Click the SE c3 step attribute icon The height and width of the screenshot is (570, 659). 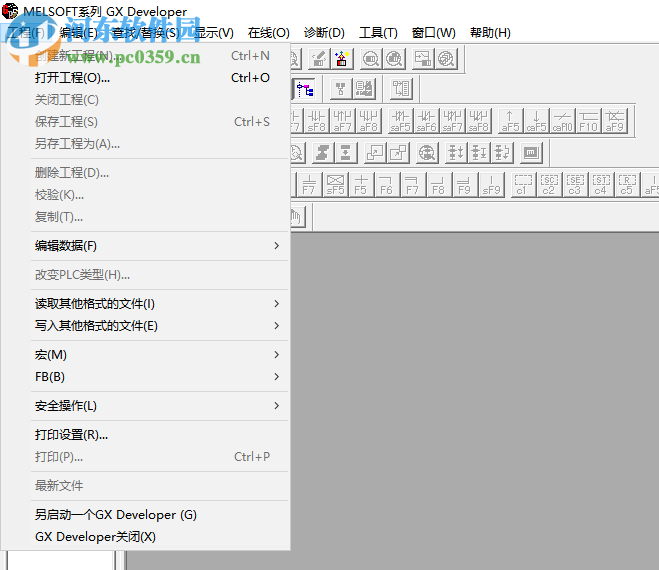[575, 185]
